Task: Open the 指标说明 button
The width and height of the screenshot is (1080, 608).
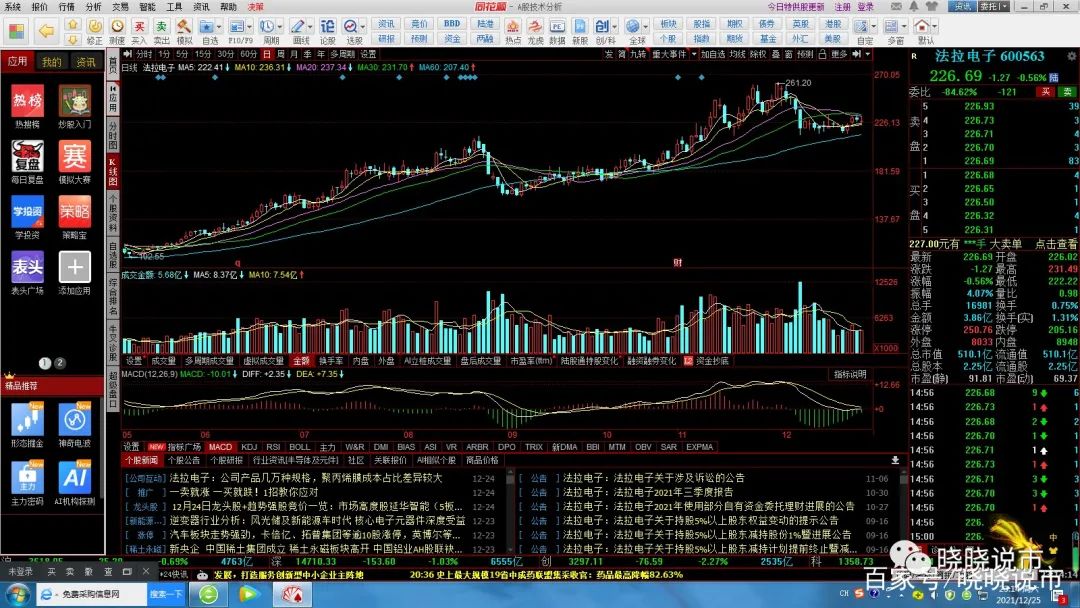Action: (850, 375)
